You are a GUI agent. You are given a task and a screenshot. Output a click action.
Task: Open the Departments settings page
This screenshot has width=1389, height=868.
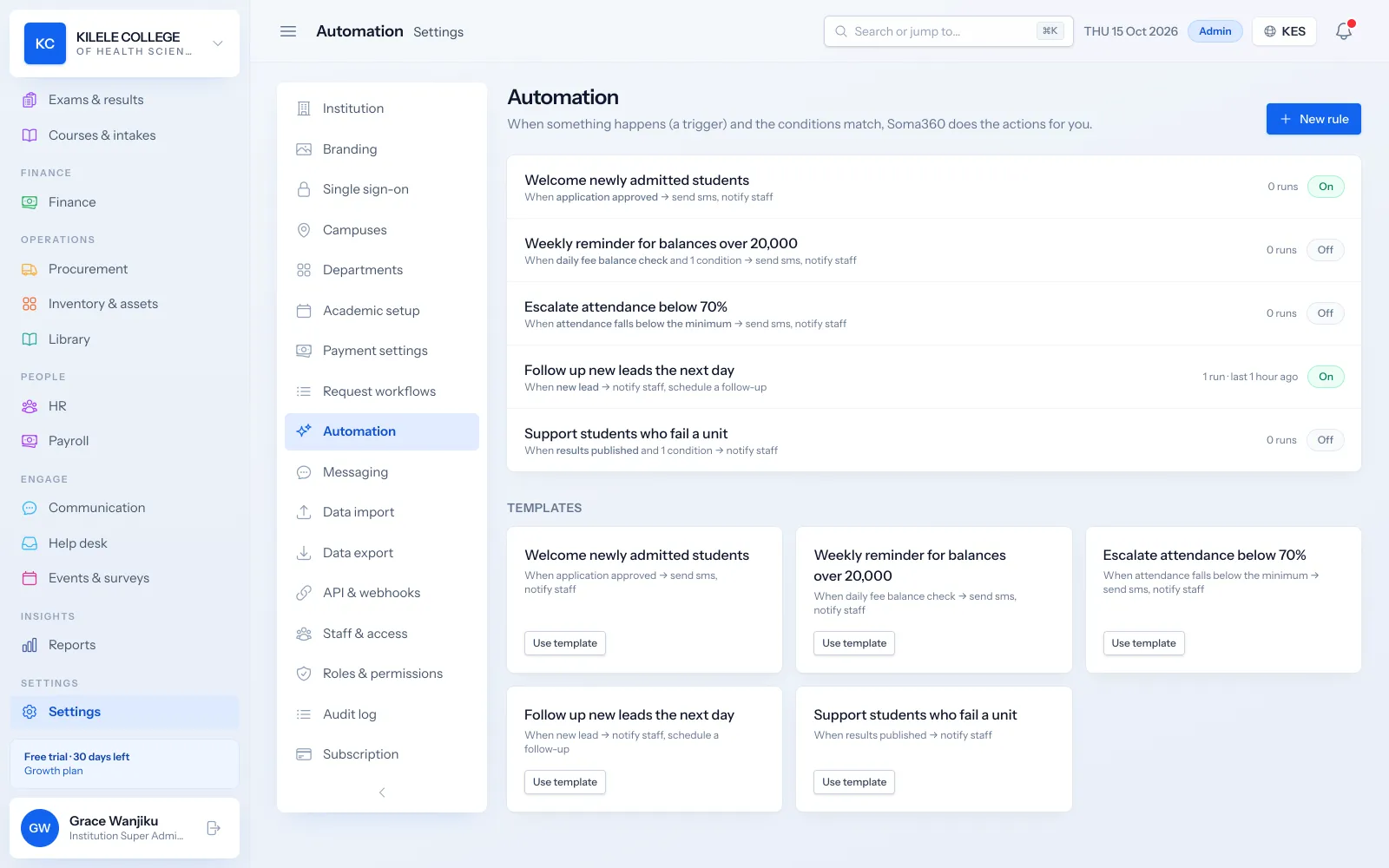click(x=382, y=270)
